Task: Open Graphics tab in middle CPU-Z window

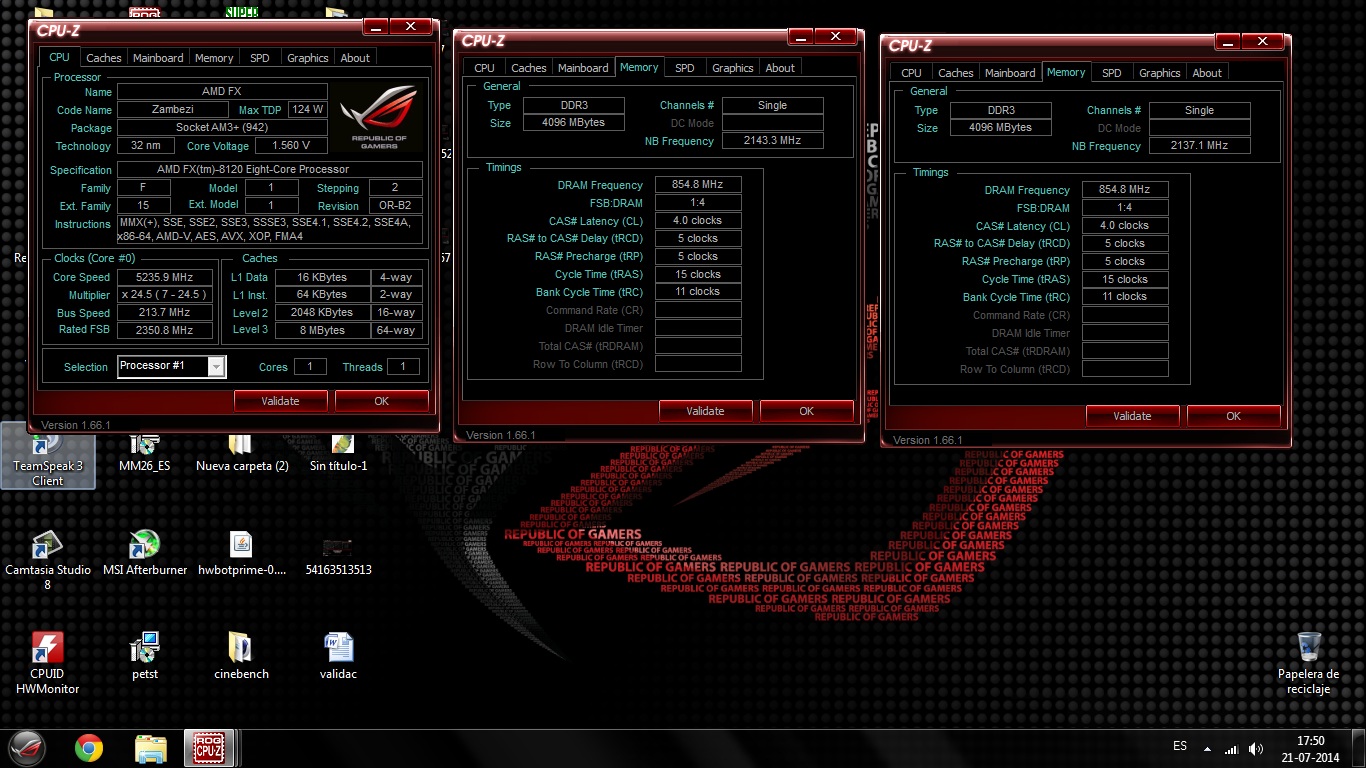Action: click(x=733, y=68)
